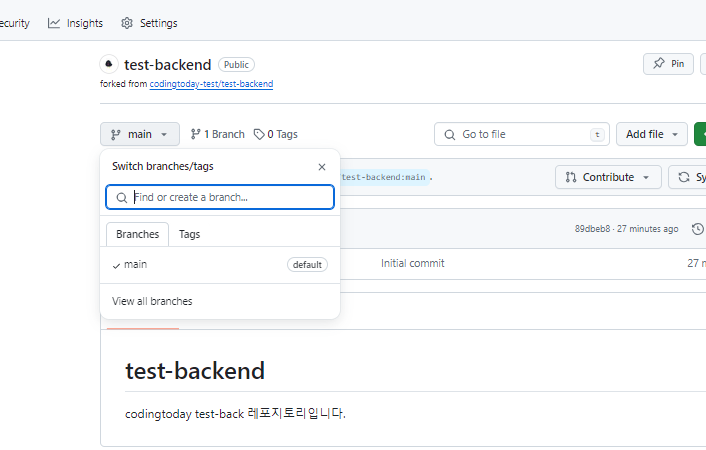
Task: Open the commit history clock icon
Action: click(697, 229)
